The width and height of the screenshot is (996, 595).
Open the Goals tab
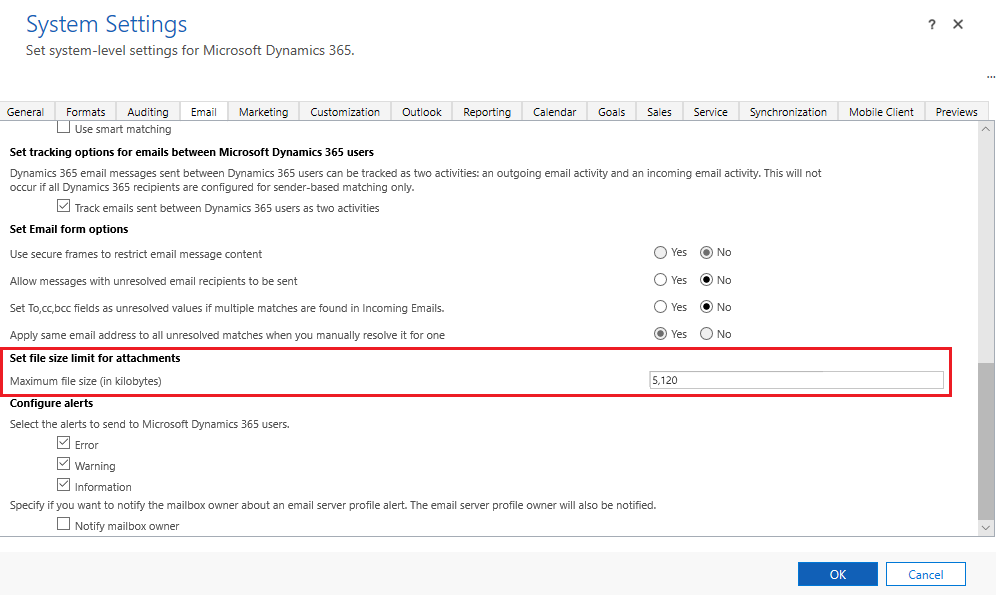pos(612,112)
